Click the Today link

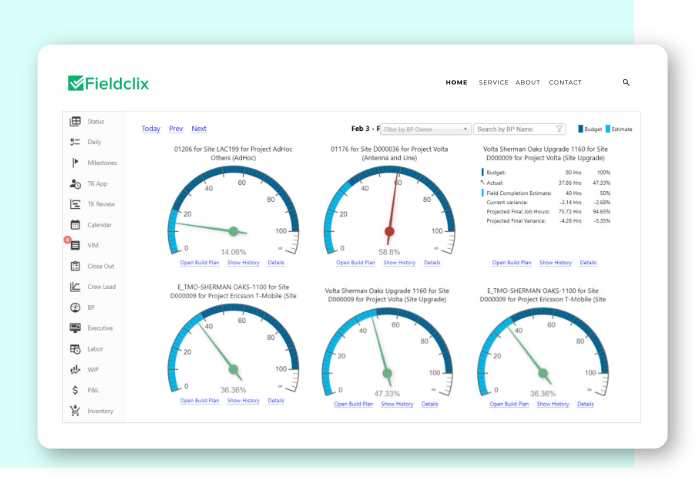pos(151,129)
